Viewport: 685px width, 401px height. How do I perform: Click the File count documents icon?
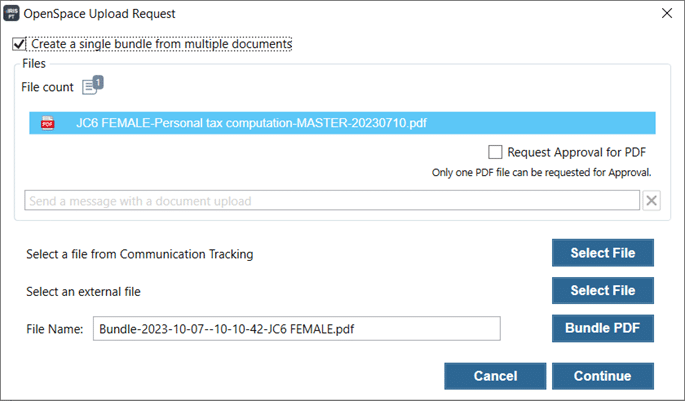coord(90,87)
